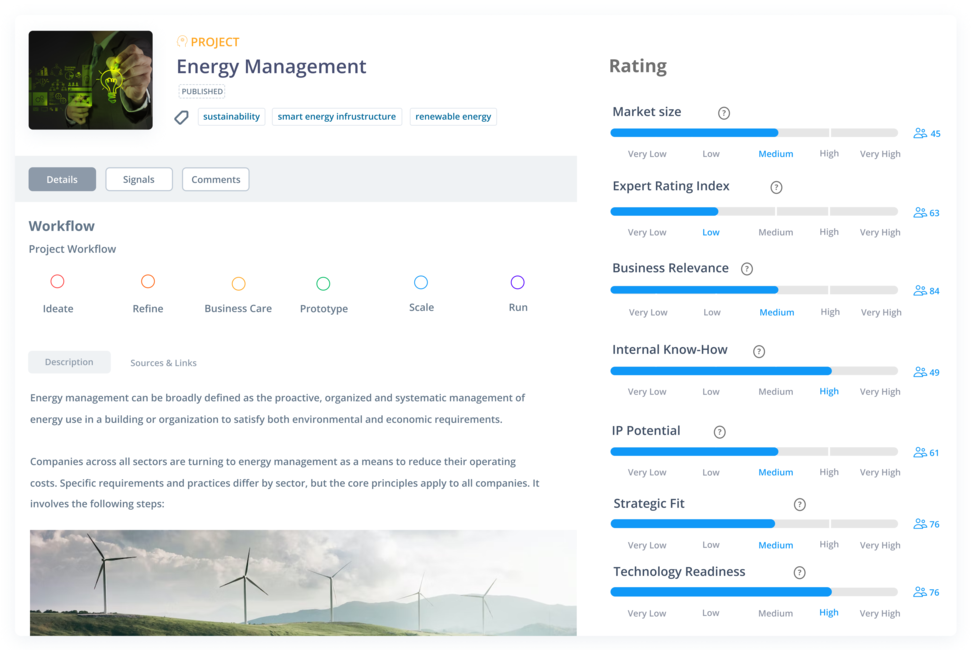Click the tag icon beside sustainability

coord(181,117)
